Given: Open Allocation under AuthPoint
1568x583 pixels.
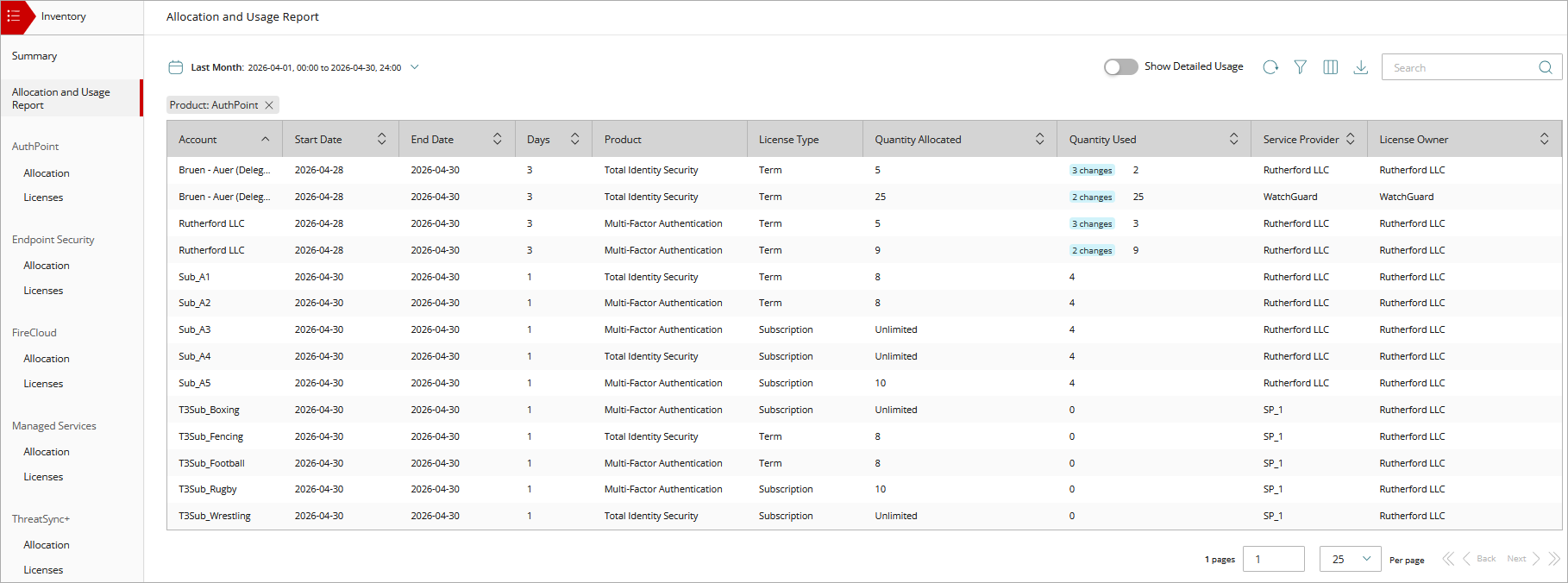Looking at the screenshot, I should 47,173.
